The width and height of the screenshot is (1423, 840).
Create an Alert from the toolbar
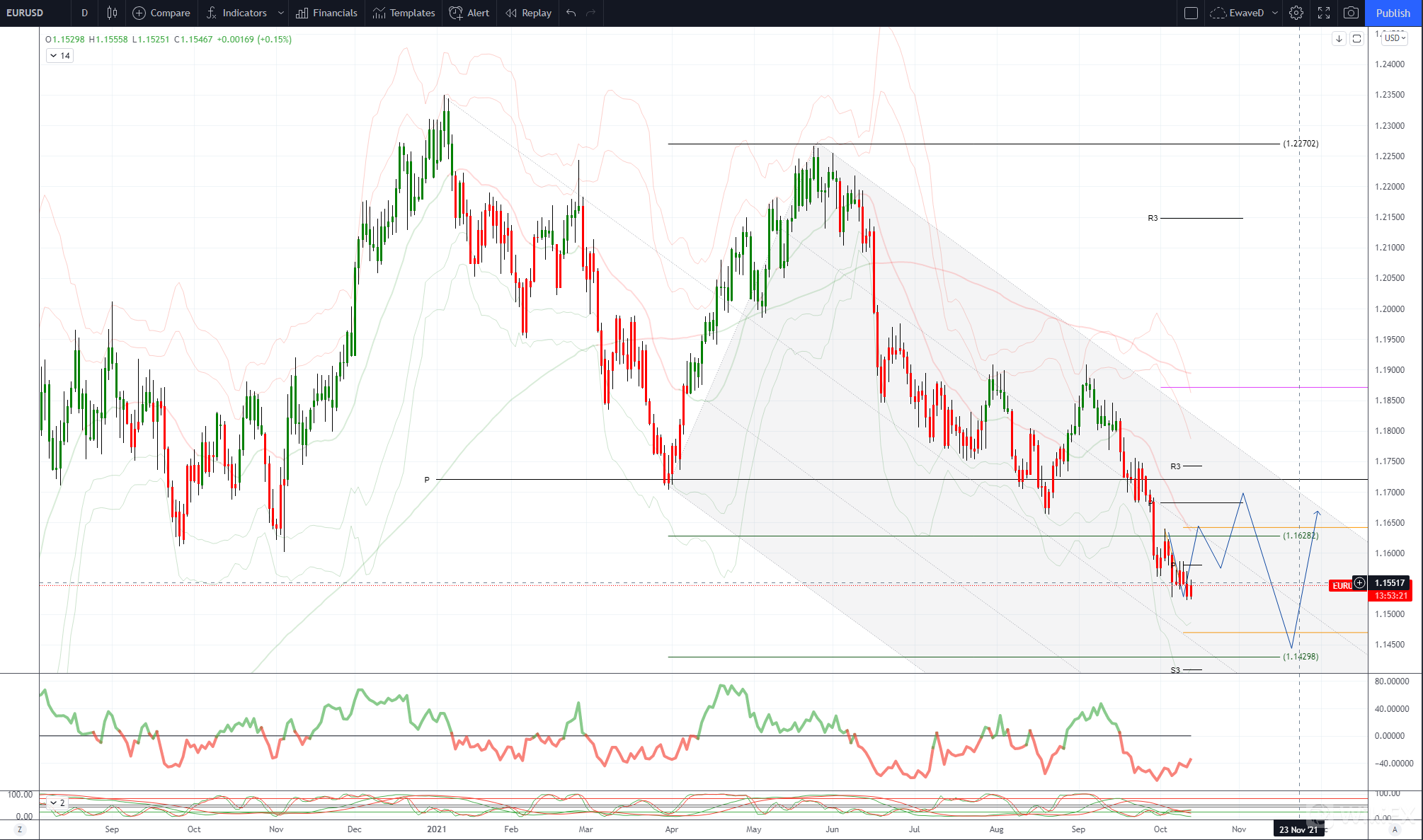coord(469,13)
